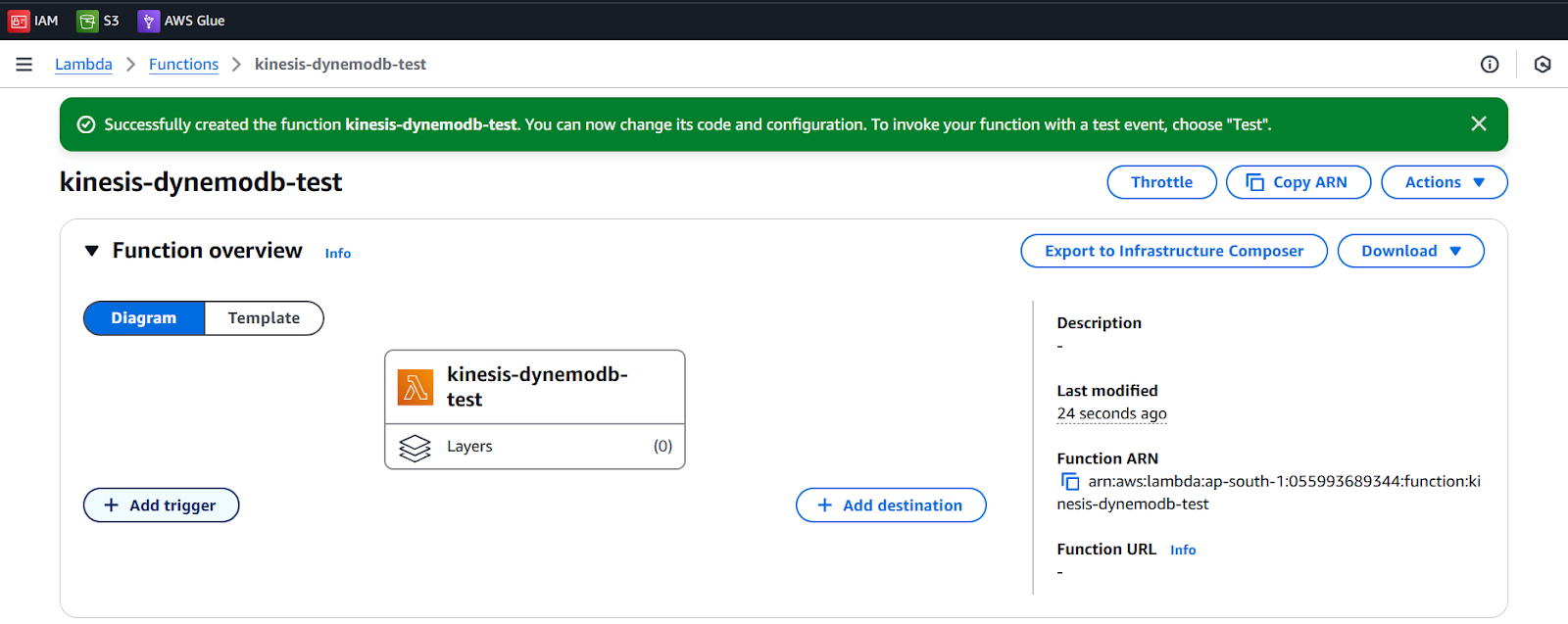Image resolution: width=1568 pixels, height=624 pixels.
Task: Open the tutorials panel hexagon icon
Action: 1543,65
